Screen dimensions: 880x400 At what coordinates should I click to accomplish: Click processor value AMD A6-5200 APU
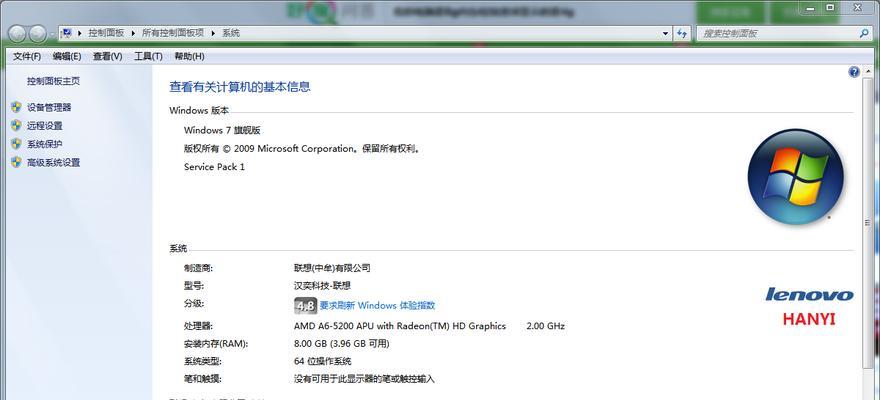coord(400,326)
